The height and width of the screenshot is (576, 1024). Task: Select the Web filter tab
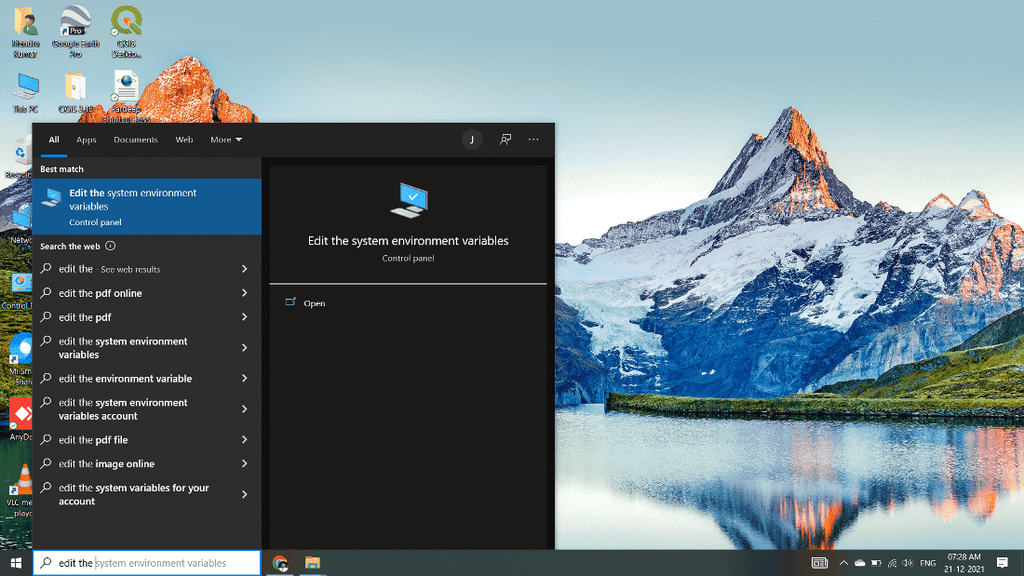click(184, 140)
